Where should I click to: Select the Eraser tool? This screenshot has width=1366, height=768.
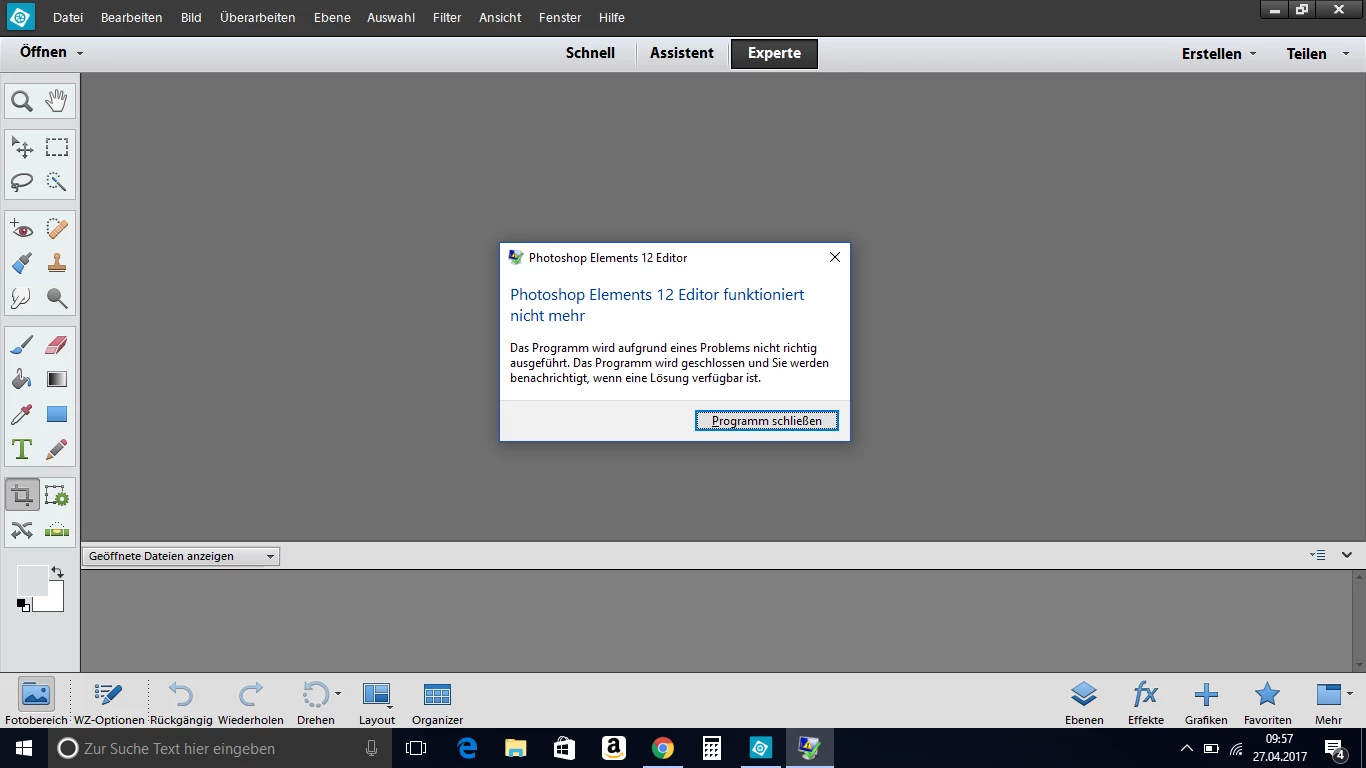point(57,345)
